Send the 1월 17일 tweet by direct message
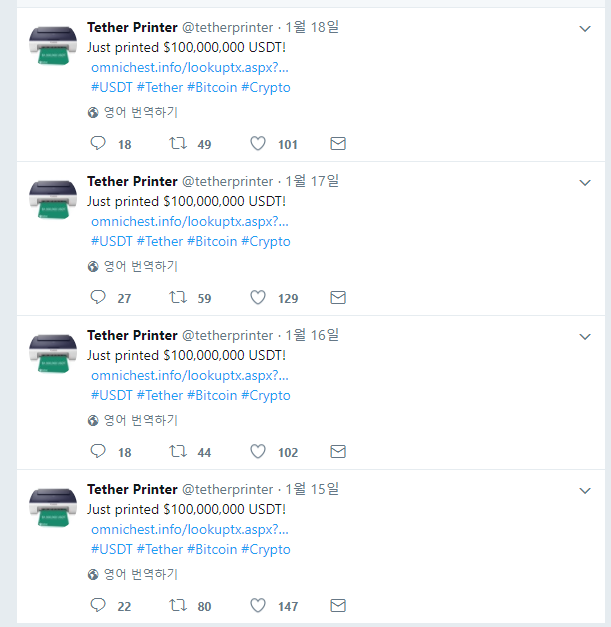 338,297
